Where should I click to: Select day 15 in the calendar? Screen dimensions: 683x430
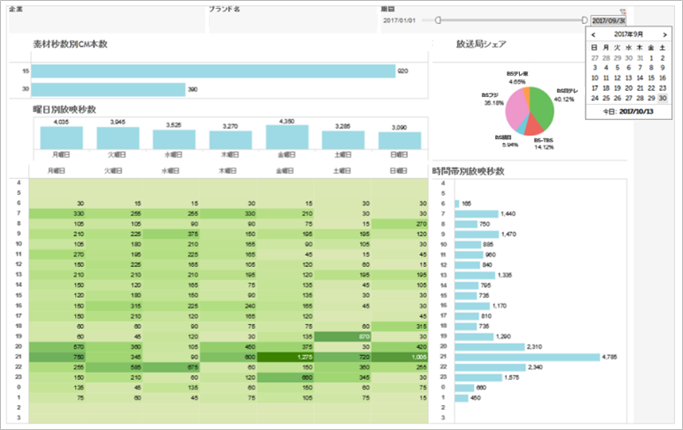coord(653,77)
